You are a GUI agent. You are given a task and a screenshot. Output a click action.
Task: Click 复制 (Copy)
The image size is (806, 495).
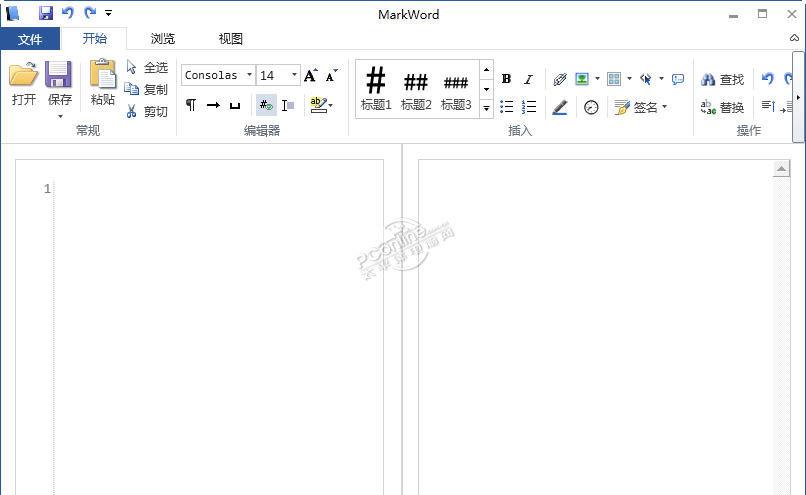[148, 89]
